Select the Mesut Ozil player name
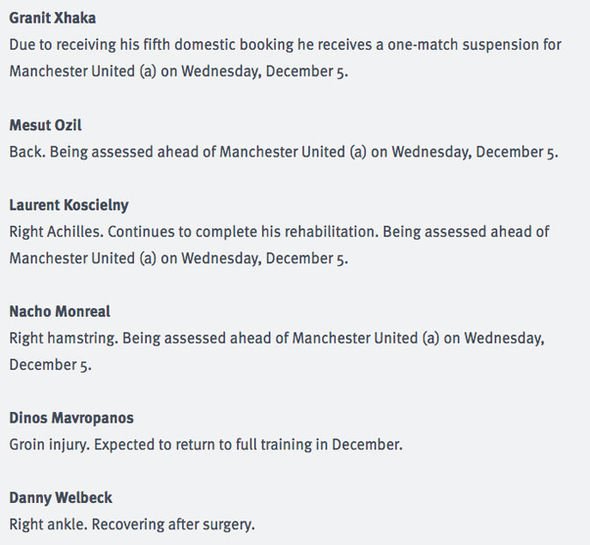Image resolution: width=590 pixels, height=545 pixels. [46, 125]
